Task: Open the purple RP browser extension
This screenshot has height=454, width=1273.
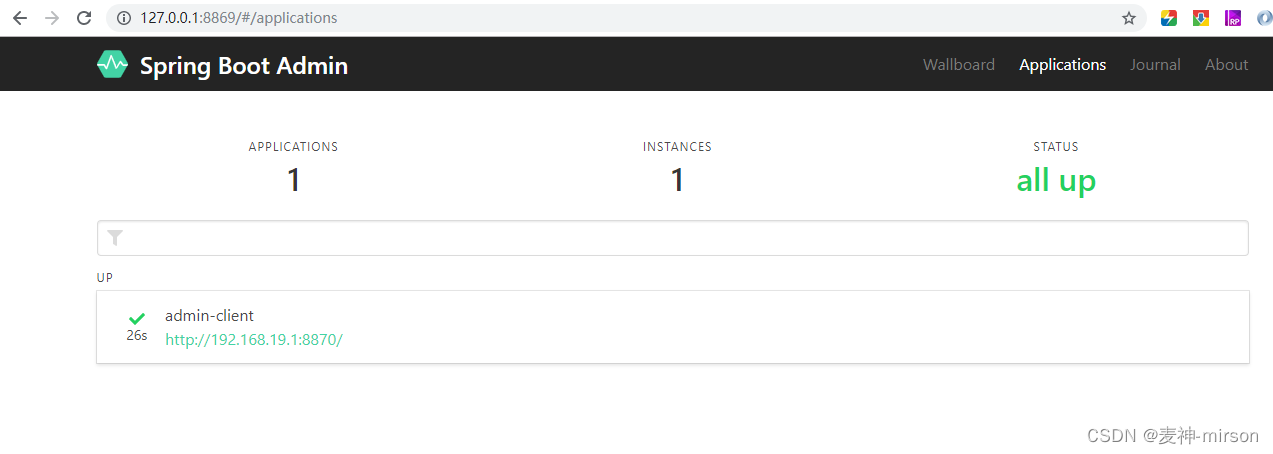Action: click(1233, 18)
